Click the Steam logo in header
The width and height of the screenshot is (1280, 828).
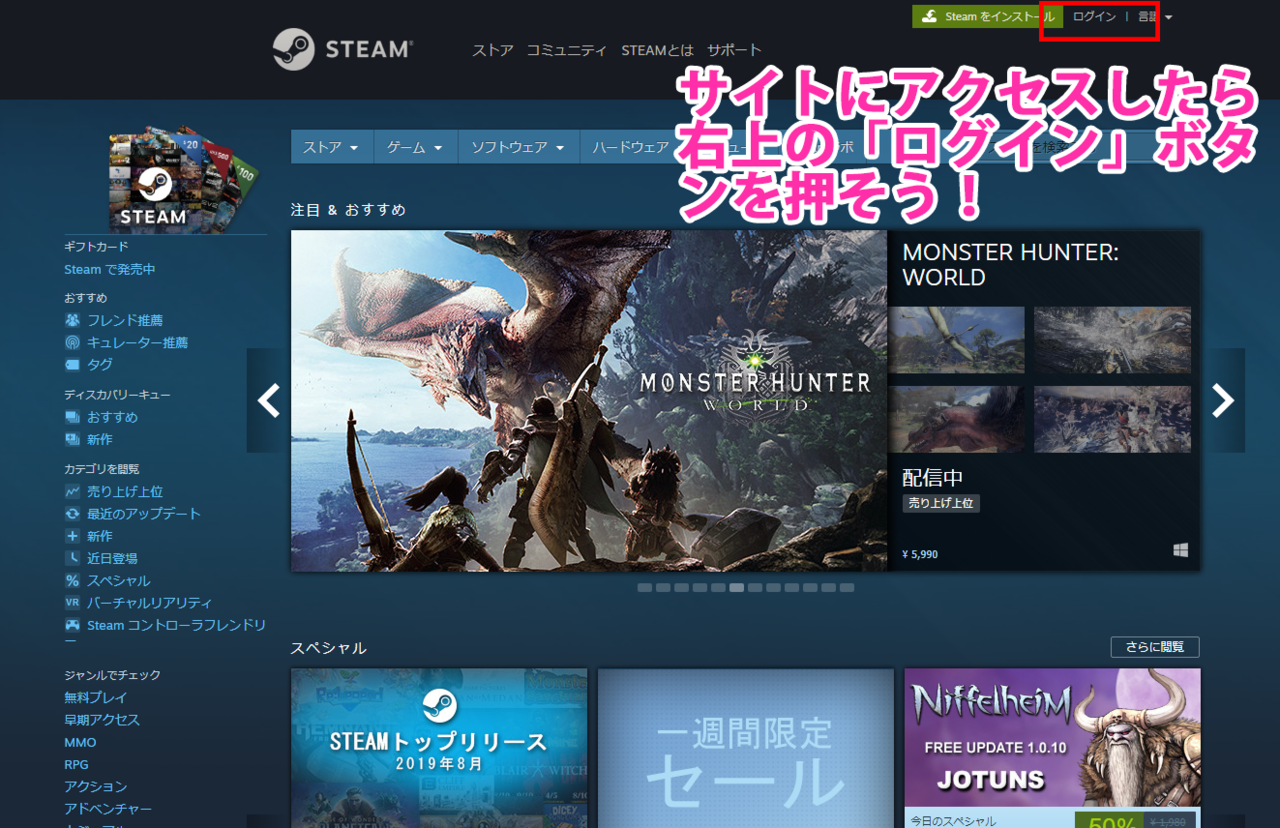[343, 49]
